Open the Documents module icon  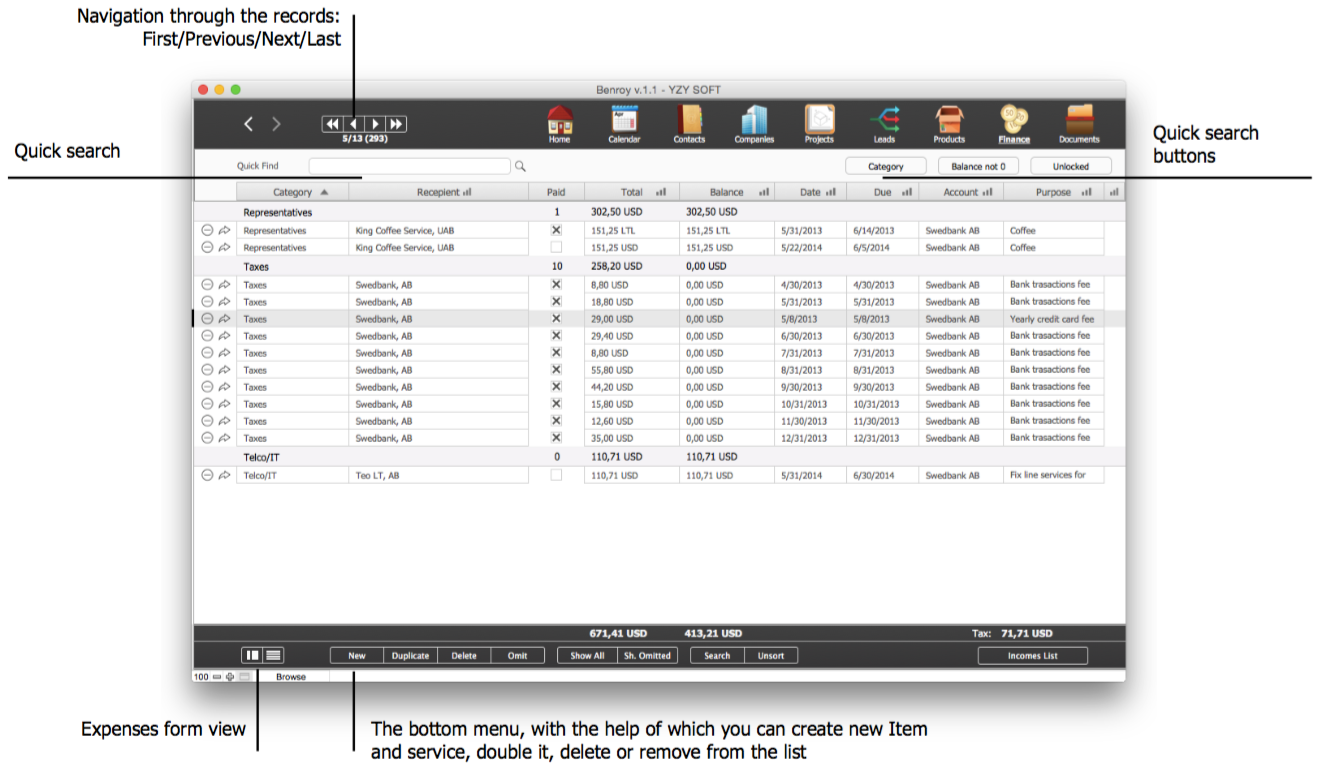(1079, 121)
